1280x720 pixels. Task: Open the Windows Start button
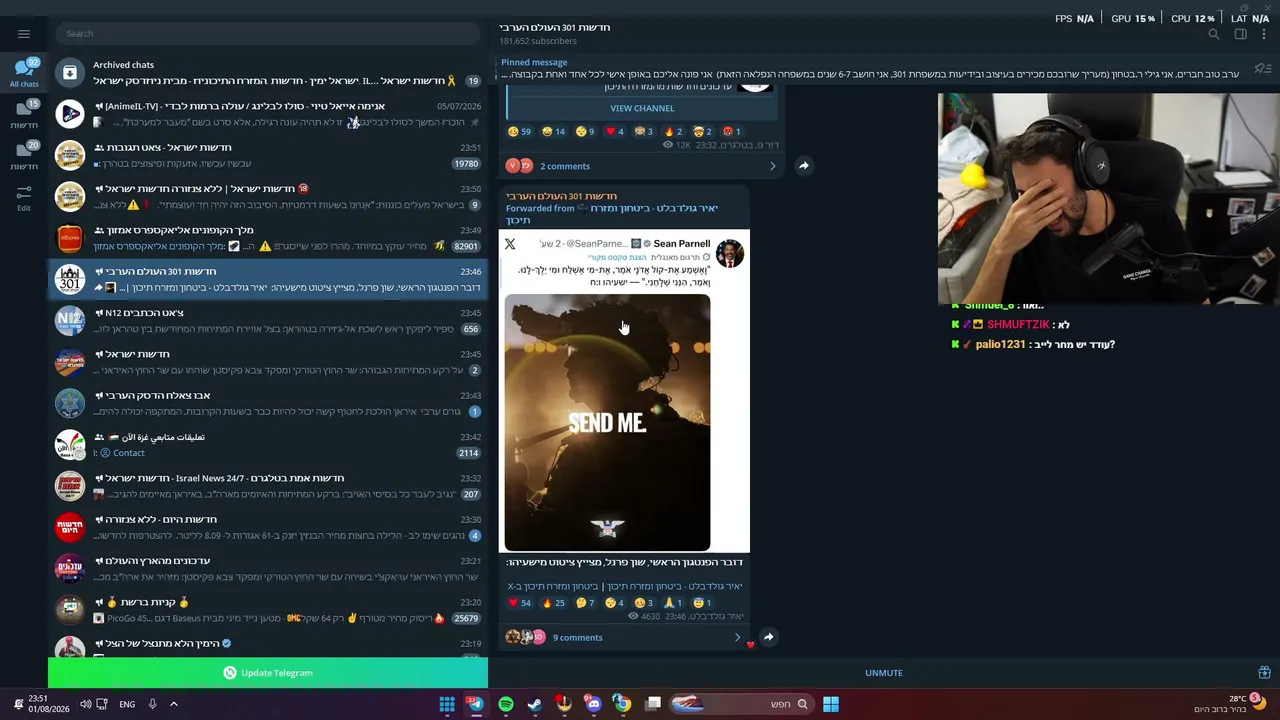[830, 704]
